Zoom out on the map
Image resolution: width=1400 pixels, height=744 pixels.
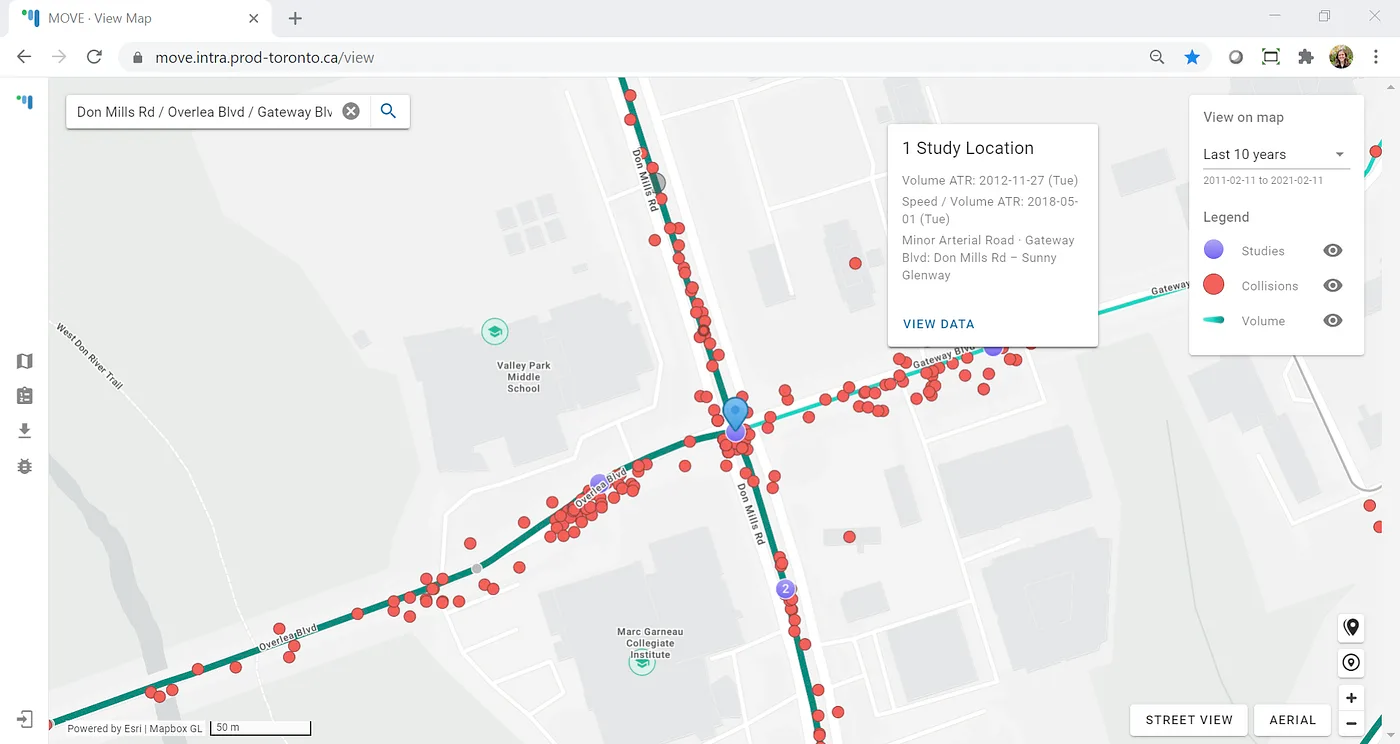pos(1351,723)
